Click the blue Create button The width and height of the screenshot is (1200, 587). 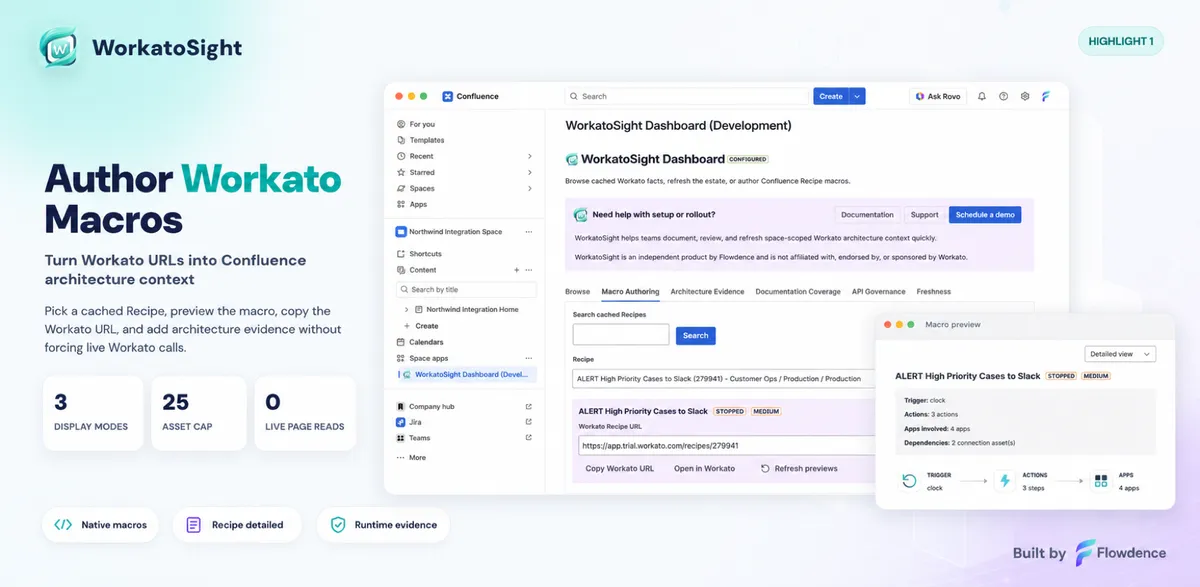pos(830,96)
